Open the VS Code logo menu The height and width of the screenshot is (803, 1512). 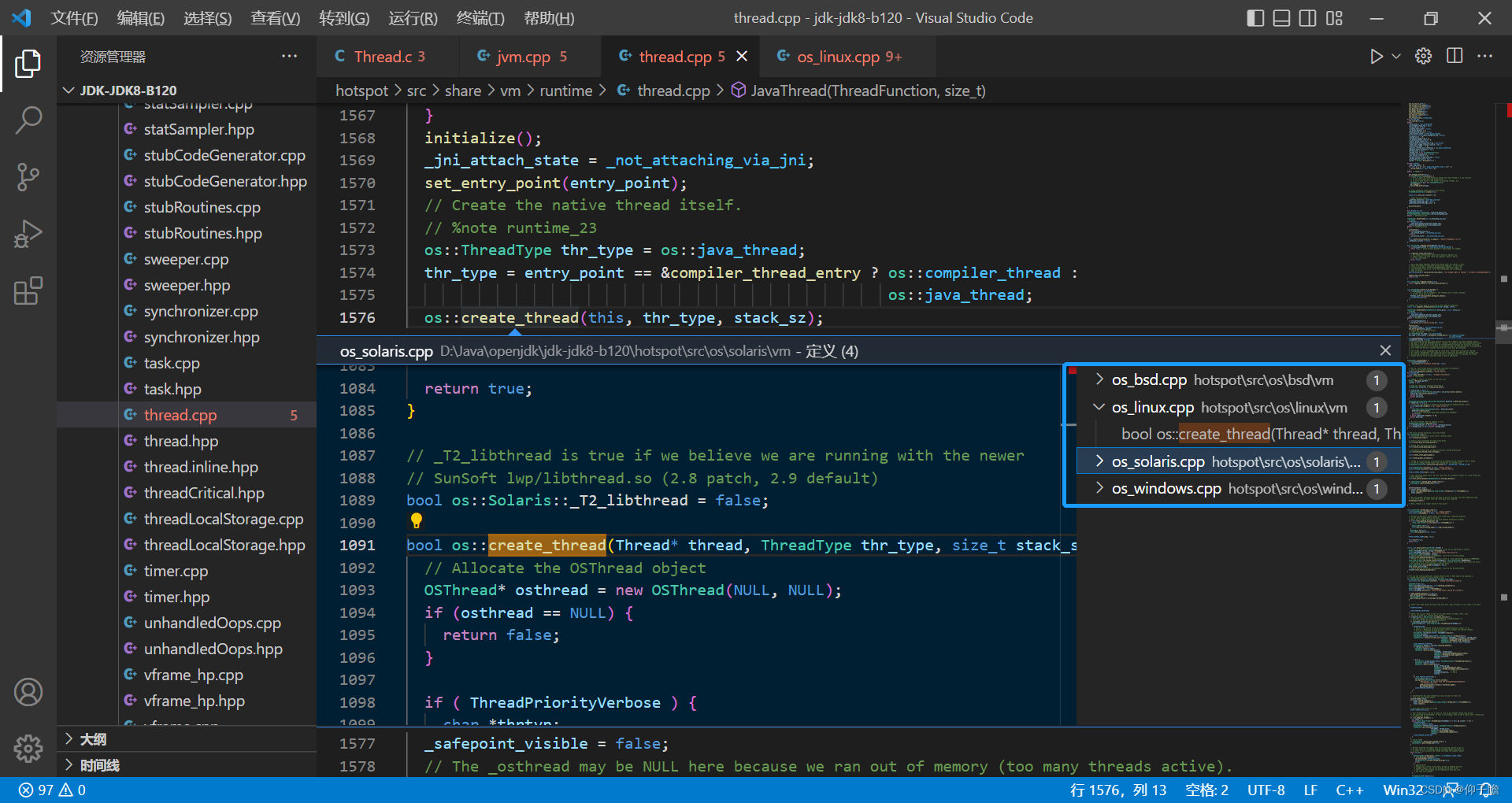(x=22, y=18)
